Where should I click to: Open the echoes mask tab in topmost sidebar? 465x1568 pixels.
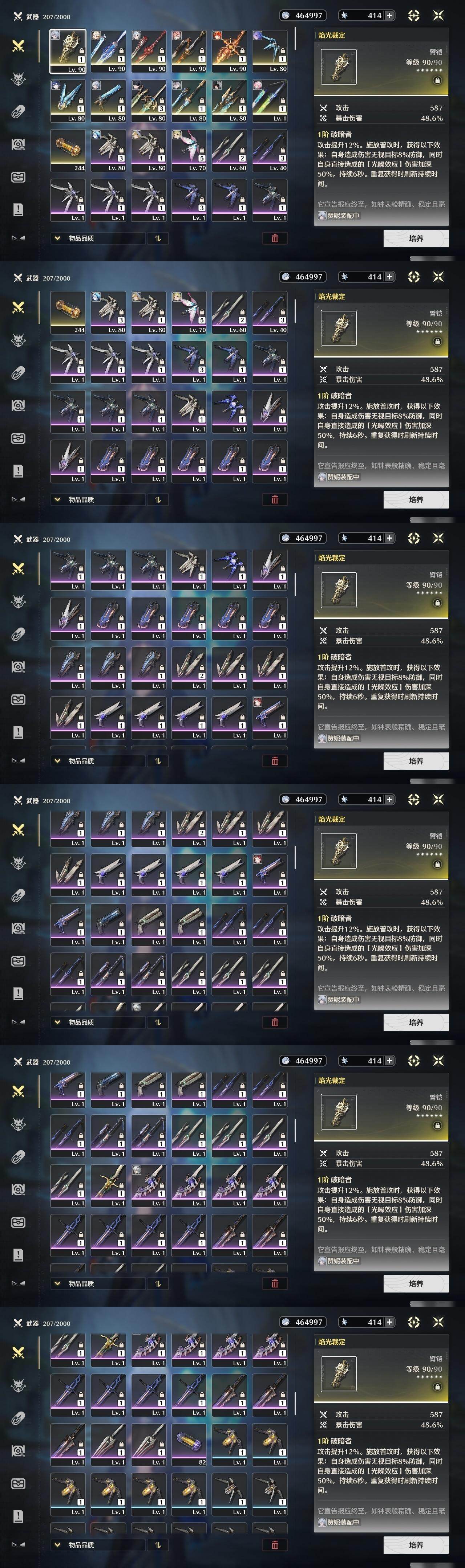(18, 78)
